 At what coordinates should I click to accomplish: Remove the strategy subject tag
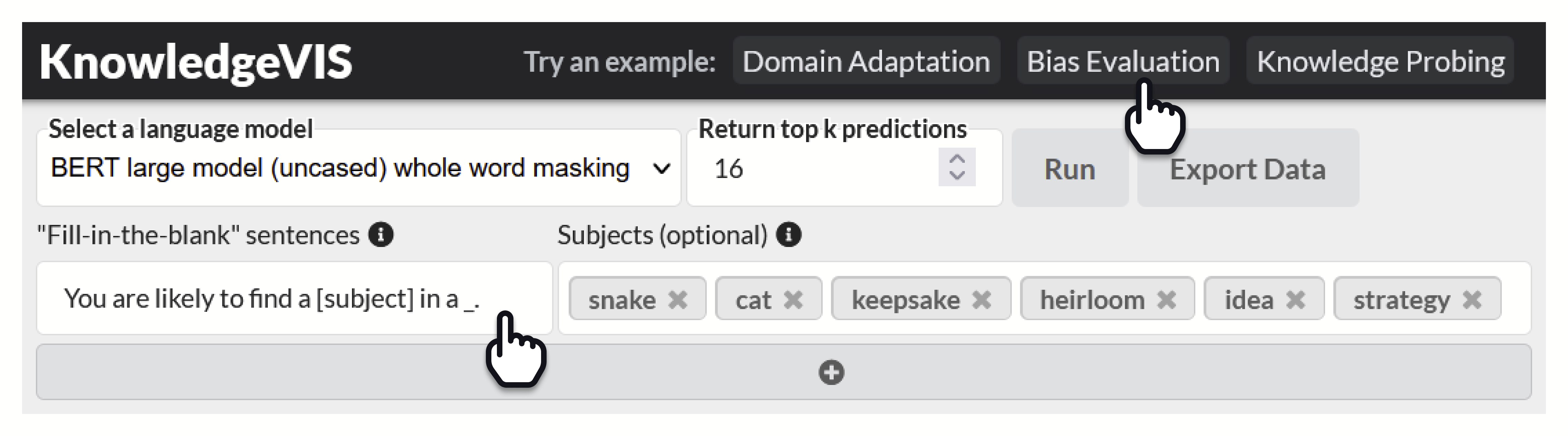(x=1472, y=300)
